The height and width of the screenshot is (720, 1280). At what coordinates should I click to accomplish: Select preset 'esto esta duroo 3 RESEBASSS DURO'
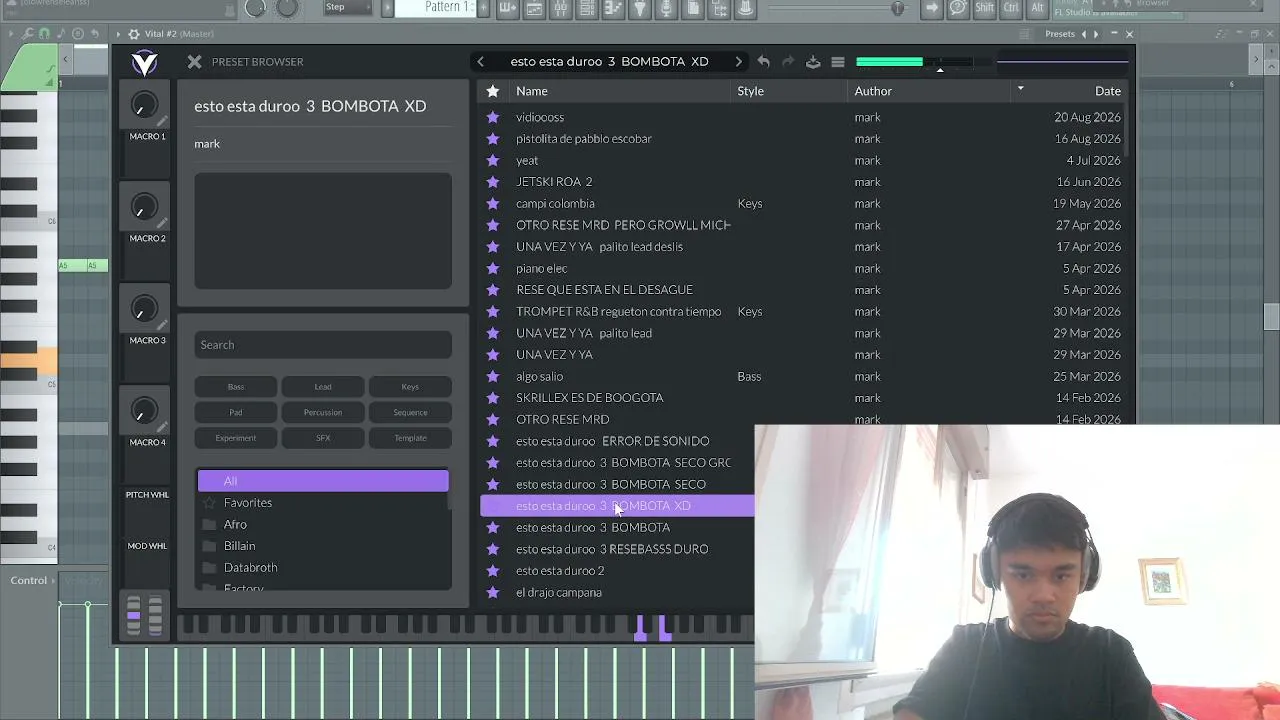click(612, 549)
